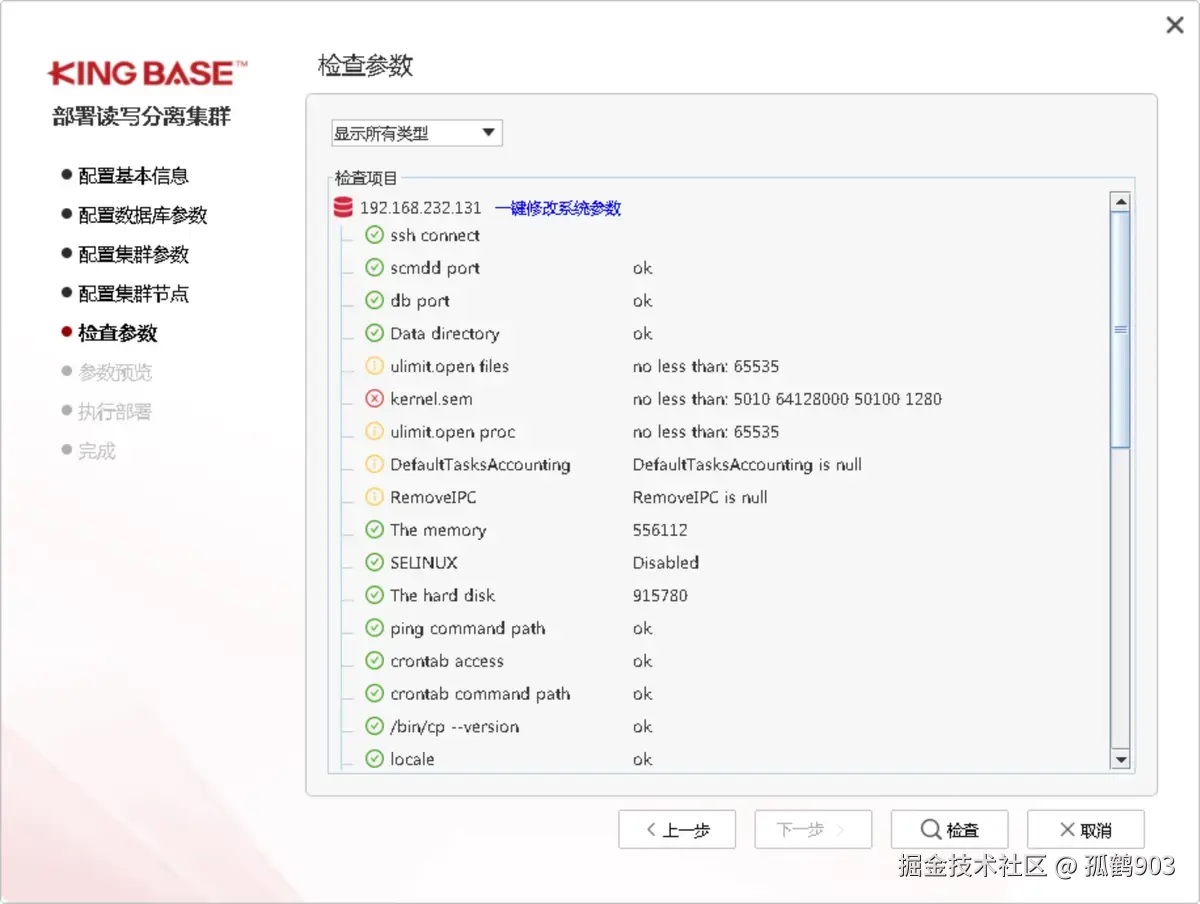Click green check icon for ssh connect
The height and width of the screenshot is (904, 1200).
(375, 235)
